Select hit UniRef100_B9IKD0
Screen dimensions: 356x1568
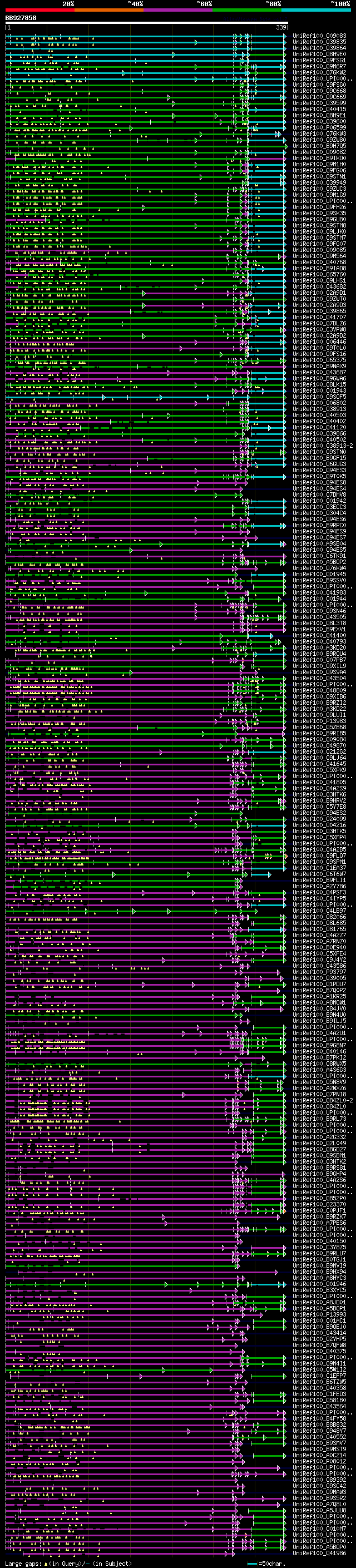pos(319,159)
